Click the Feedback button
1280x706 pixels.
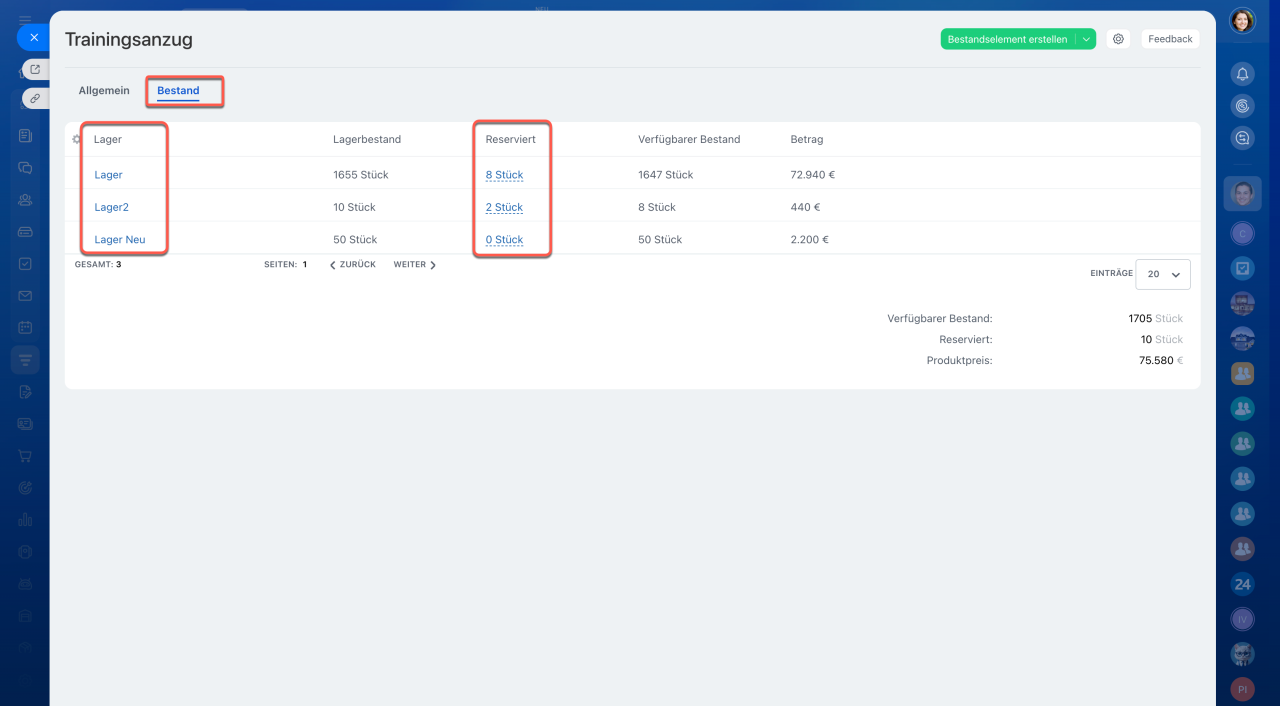click(x=1170, y=39)
